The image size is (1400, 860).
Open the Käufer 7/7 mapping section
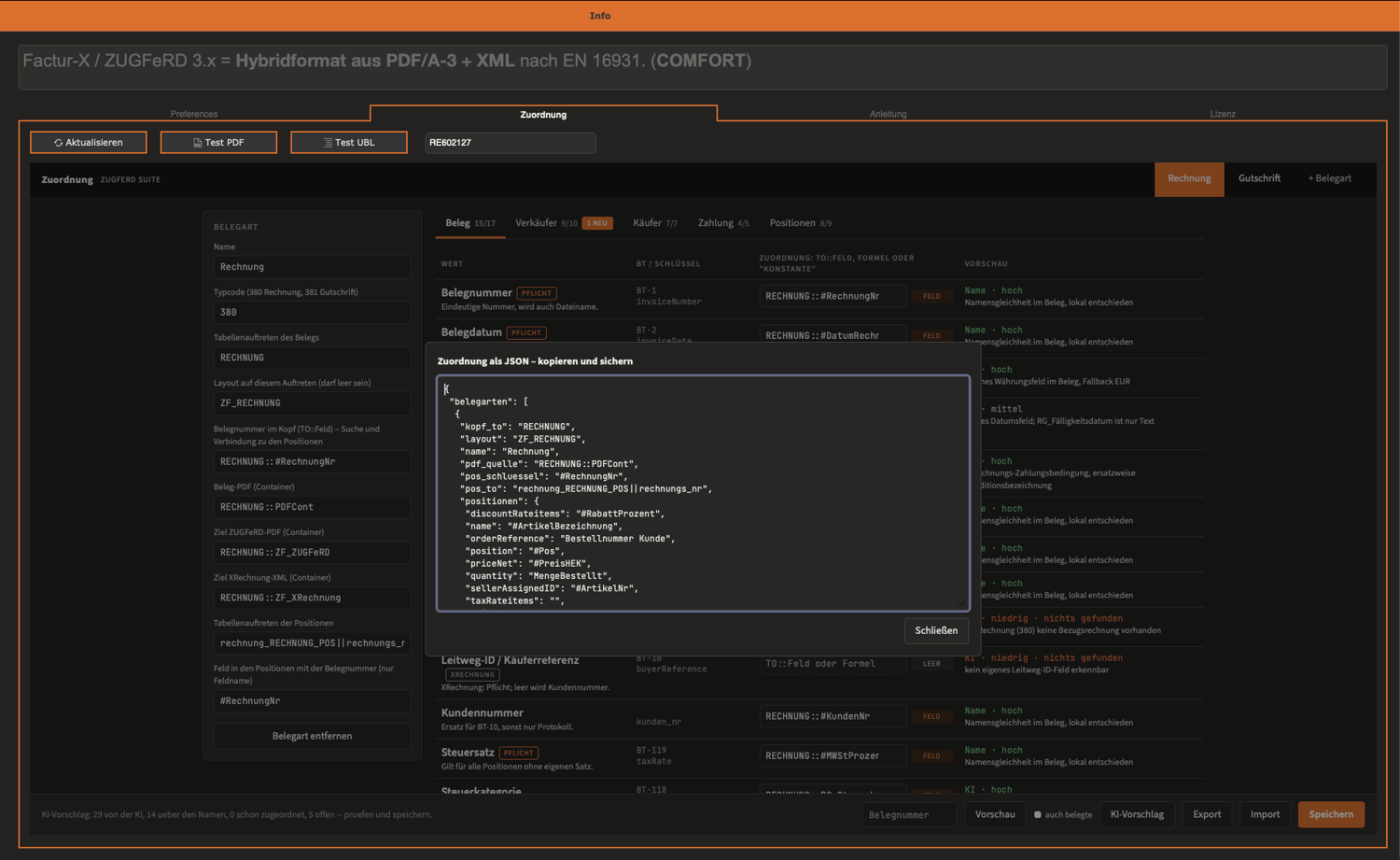point(655,223)
